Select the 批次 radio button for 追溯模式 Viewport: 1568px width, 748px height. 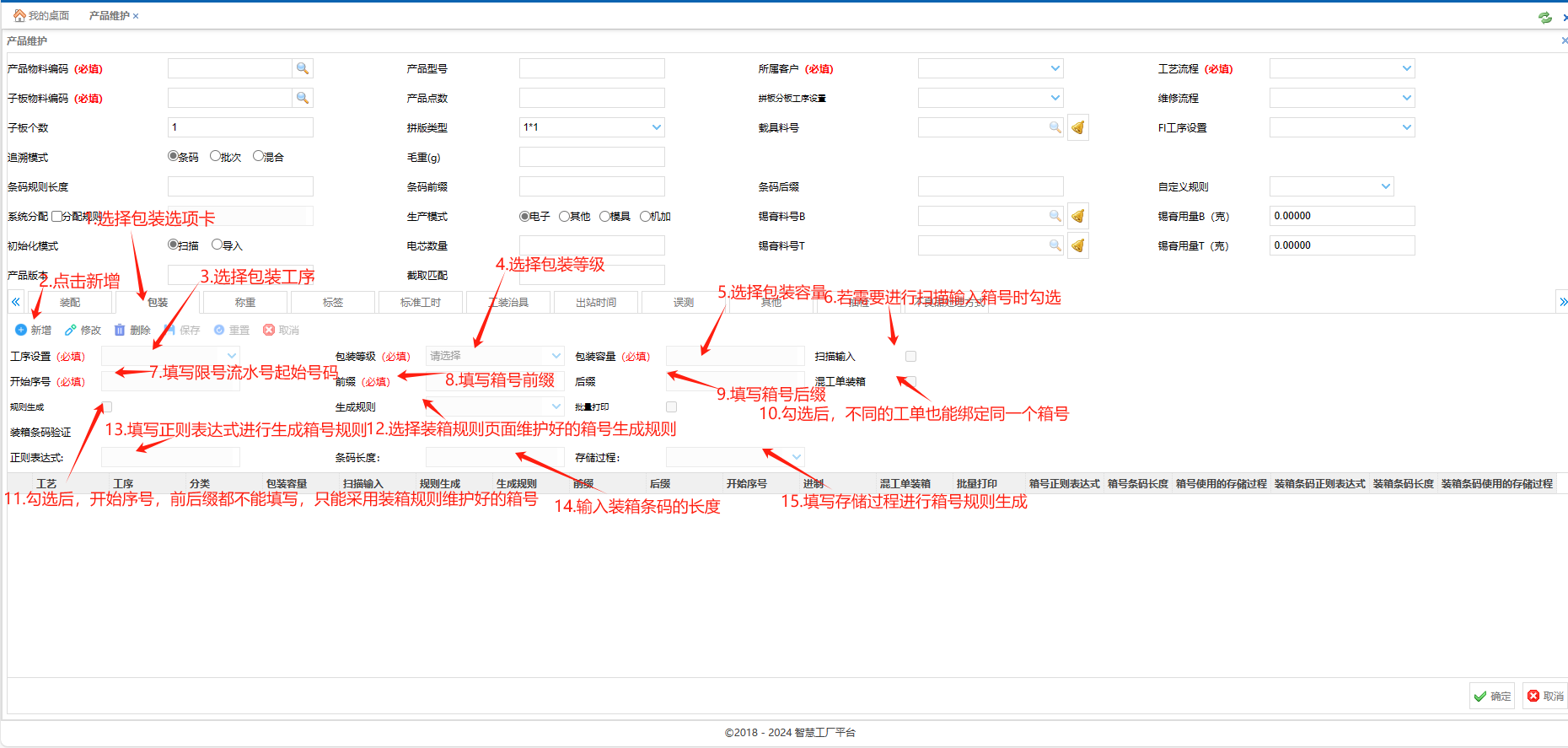pyautogui.click(x=215, y=156)
